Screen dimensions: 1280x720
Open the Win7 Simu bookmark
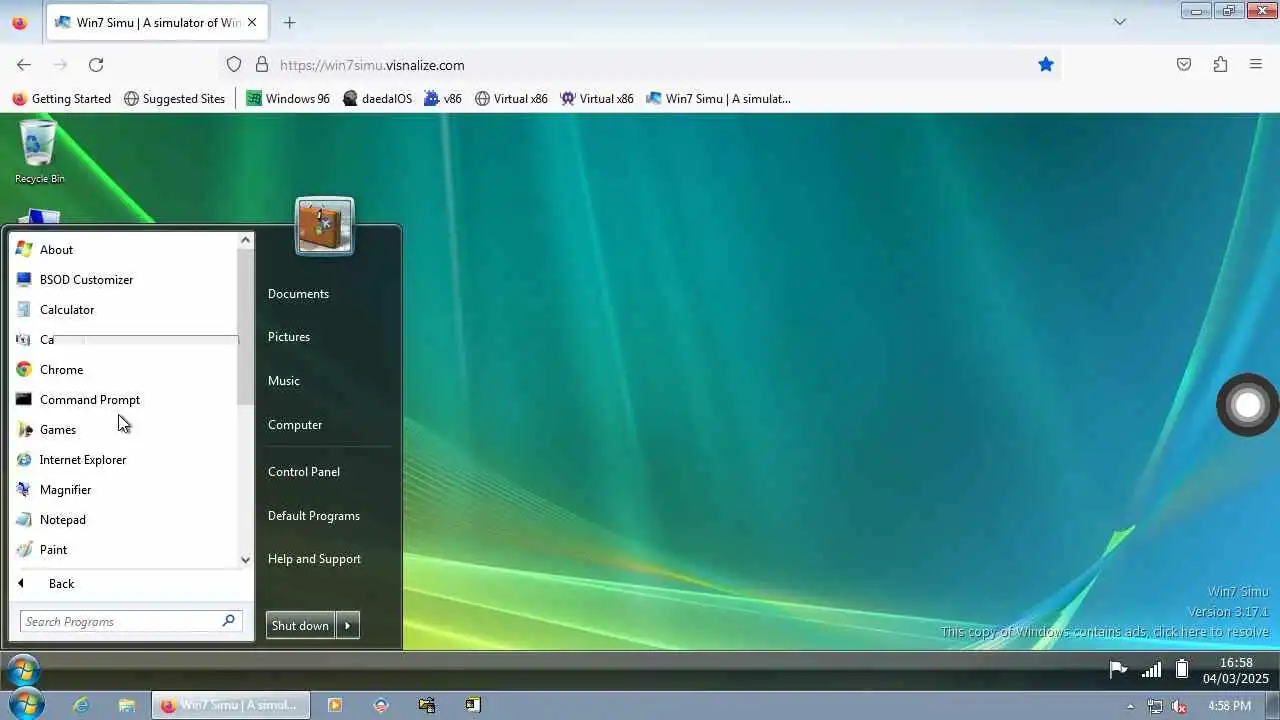pos(718,98)
